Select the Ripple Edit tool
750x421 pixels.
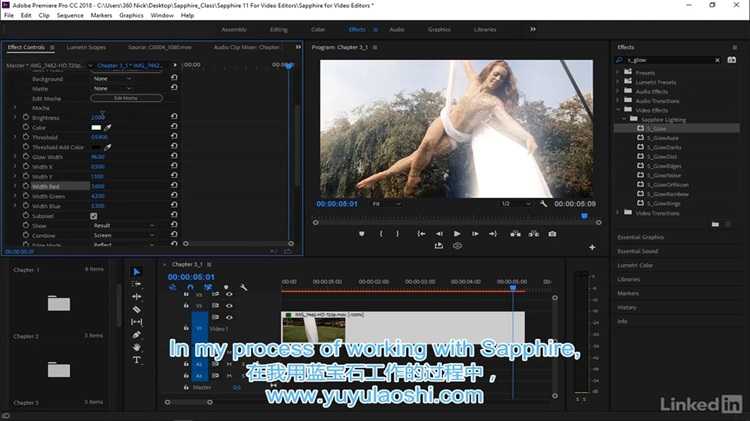(x=136, y=297)
